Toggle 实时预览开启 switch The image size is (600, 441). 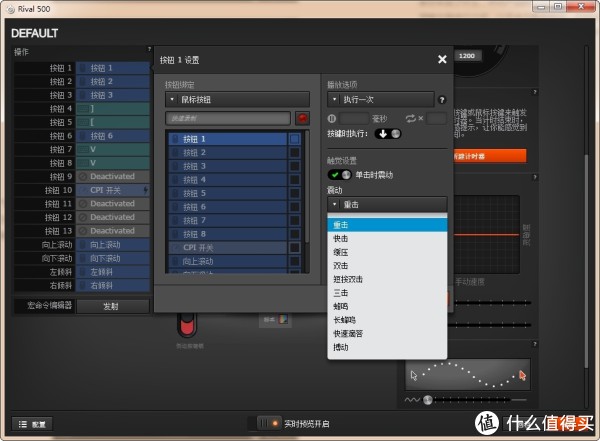click(269, 423)
